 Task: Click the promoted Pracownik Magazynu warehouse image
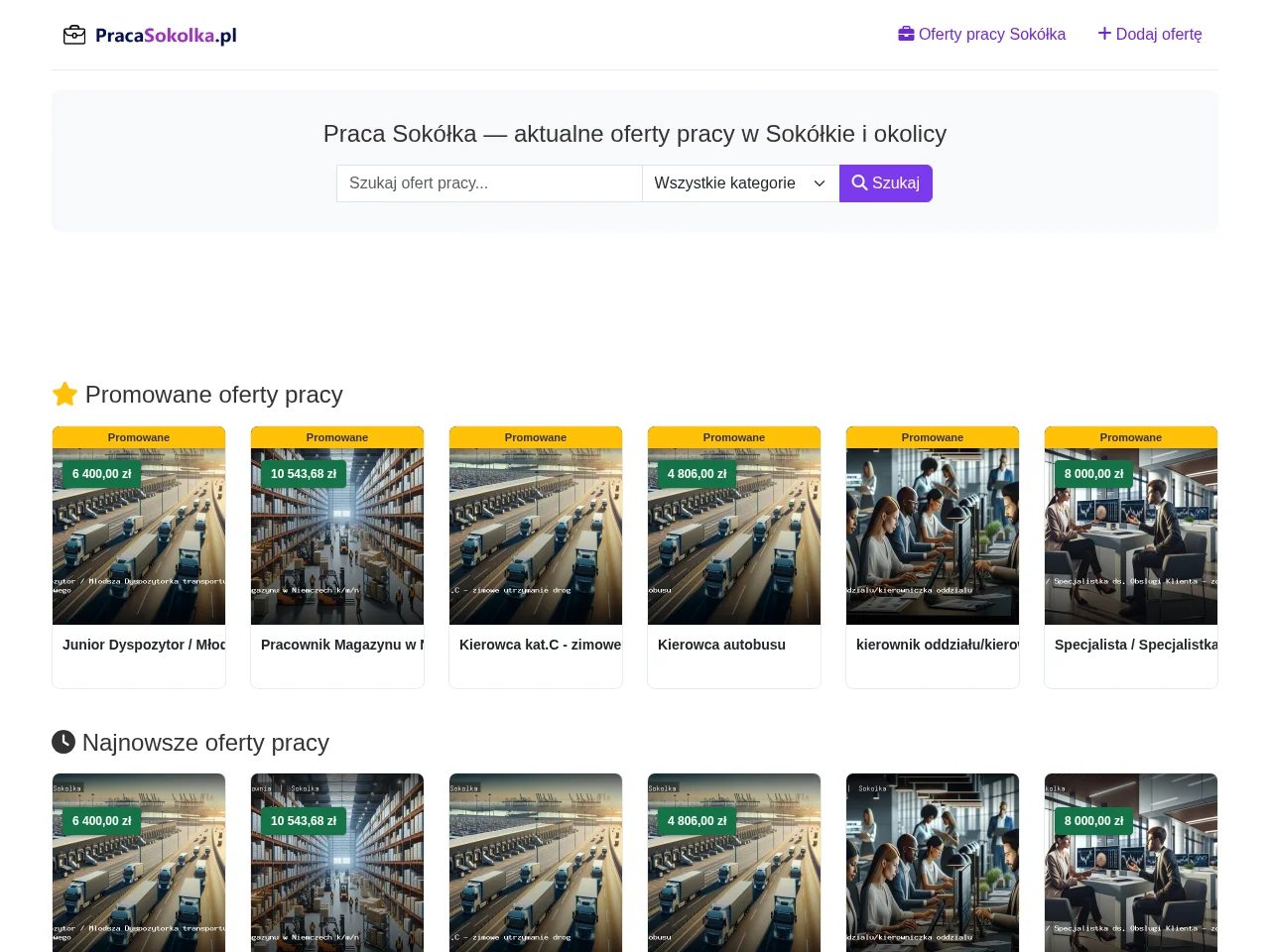point(337,536)
